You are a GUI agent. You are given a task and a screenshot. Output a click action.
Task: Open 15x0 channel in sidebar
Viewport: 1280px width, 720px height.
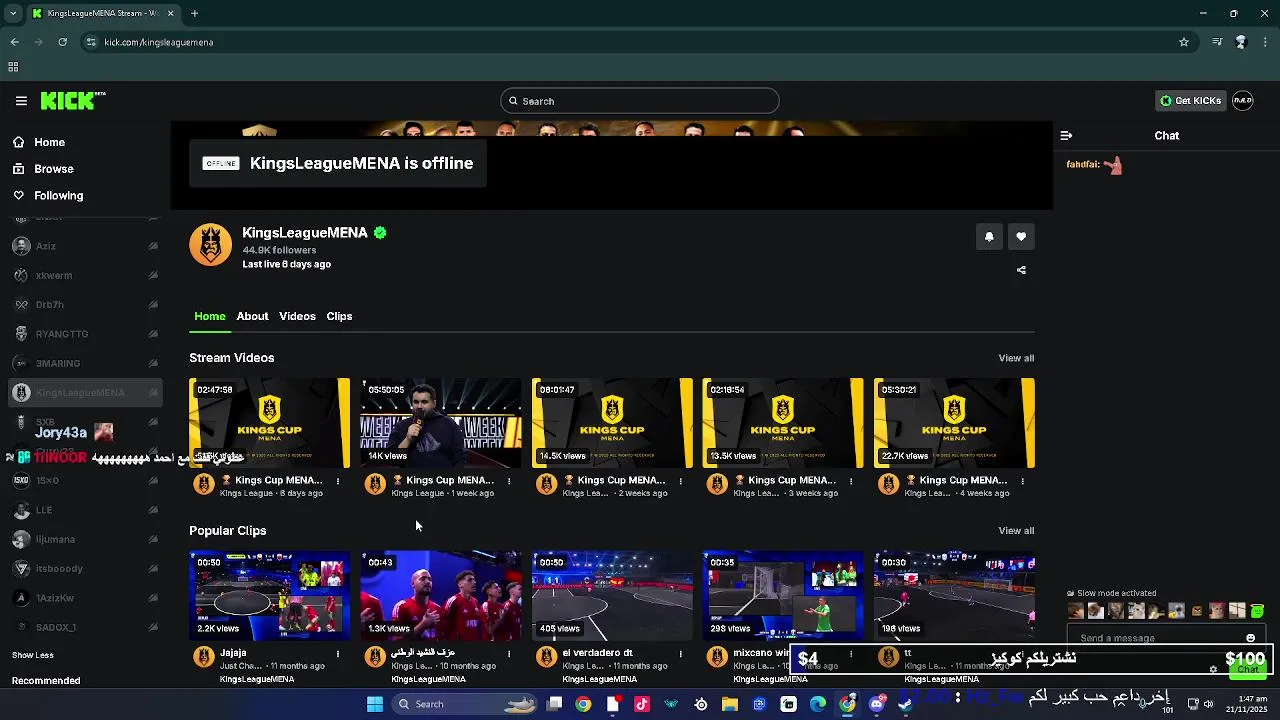click(x=85, y=481)
